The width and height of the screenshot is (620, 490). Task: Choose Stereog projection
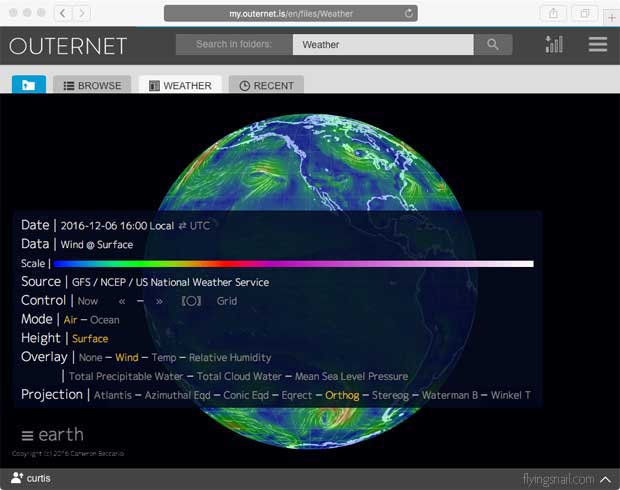(x=390, y=395)
